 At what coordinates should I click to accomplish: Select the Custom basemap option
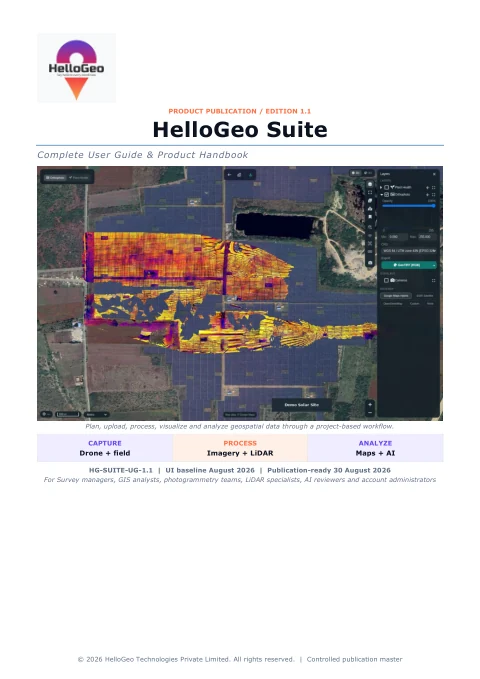(x=415, y=304)
